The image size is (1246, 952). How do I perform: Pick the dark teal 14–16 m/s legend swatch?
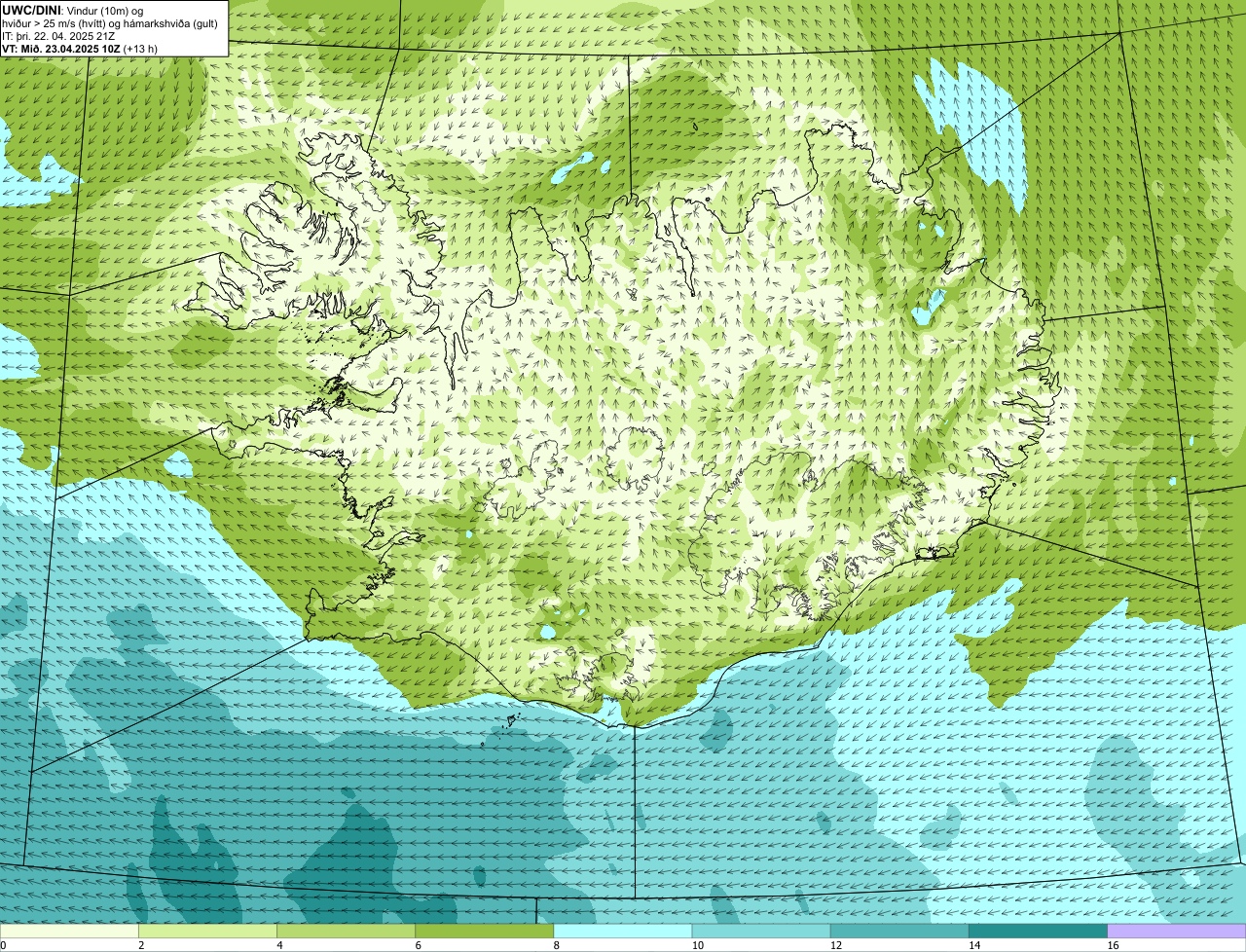pyautogui.click(x=1038, y=932)
